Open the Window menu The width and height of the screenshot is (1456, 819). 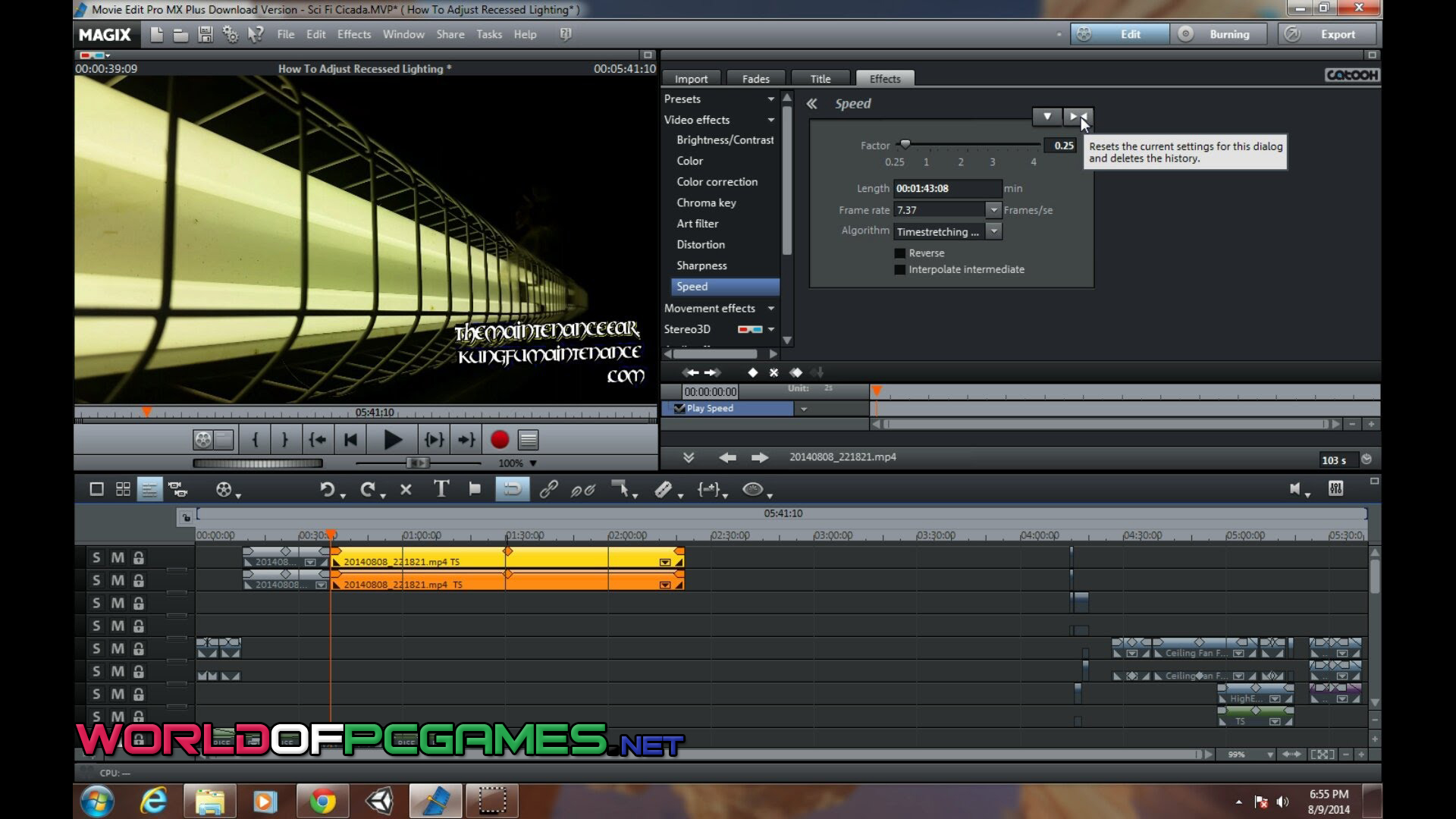click(403, 35)
